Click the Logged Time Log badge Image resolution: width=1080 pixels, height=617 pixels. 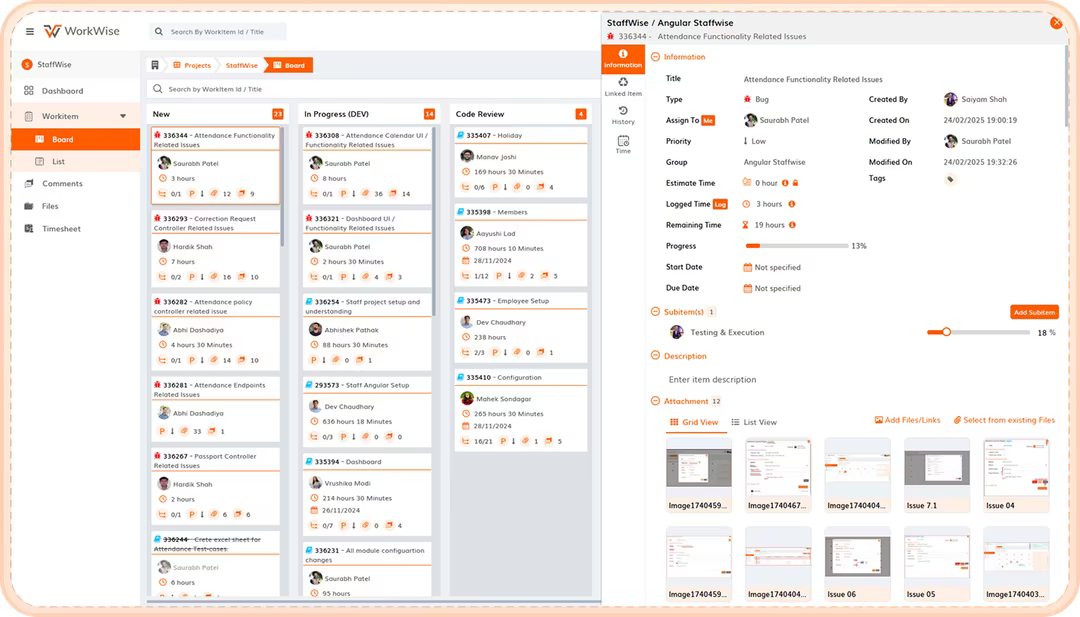coord(720,205)
